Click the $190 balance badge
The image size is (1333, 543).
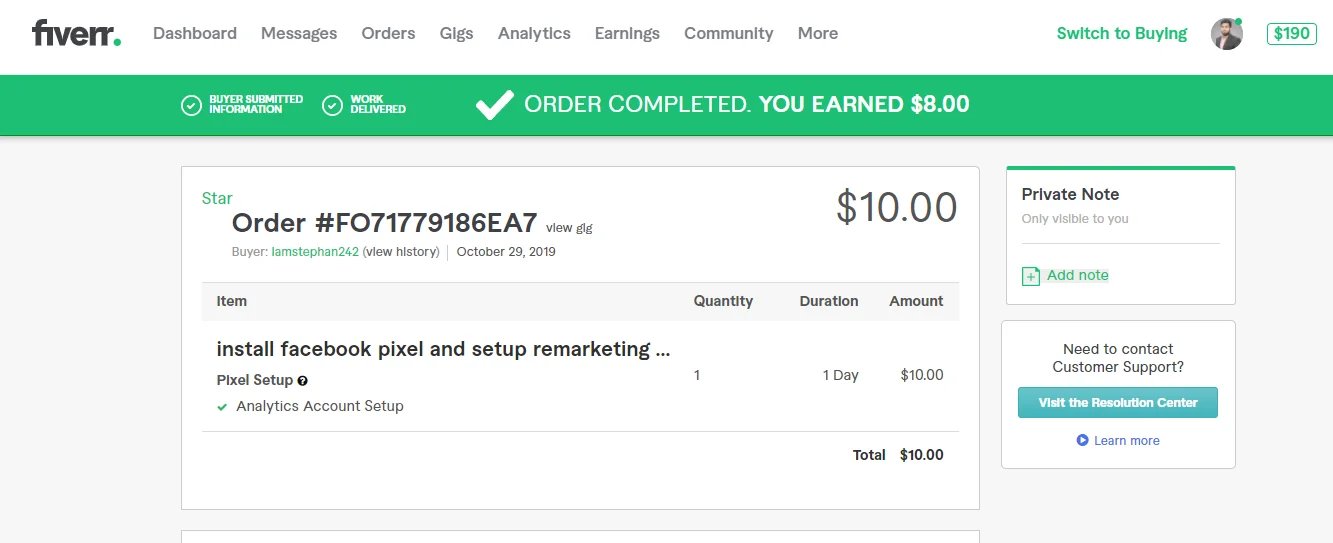[1291, 34]
